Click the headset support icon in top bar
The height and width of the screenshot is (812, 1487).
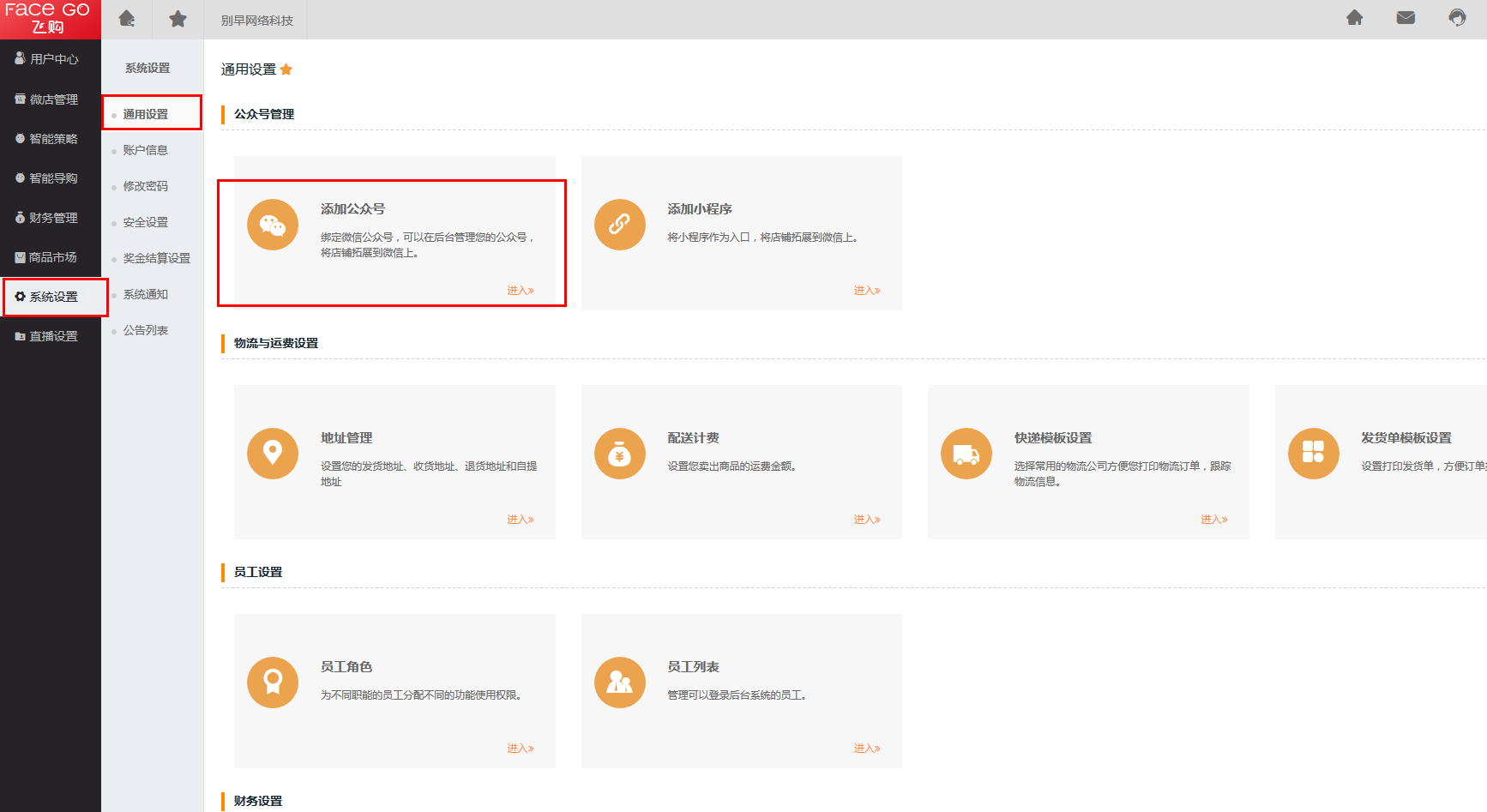[x=1457, y=18]
